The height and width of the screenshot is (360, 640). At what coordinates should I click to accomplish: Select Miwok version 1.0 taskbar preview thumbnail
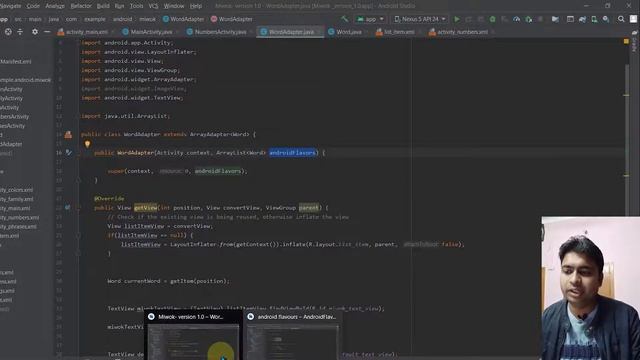click(x=193, y=336)
